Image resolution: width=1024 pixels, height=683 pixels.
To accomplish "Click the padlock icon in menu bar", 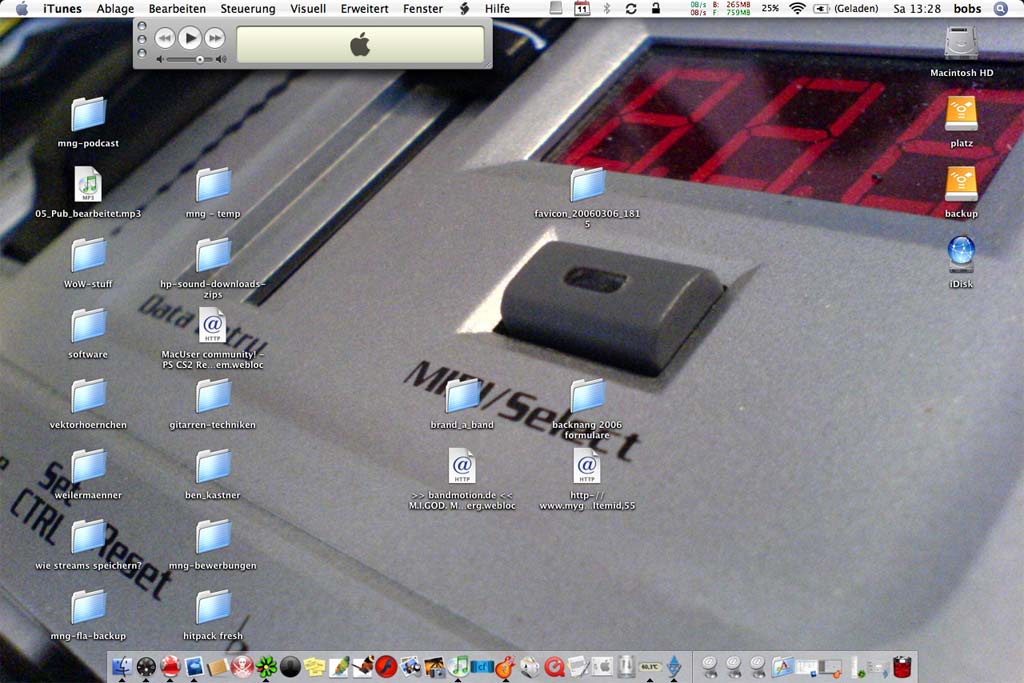I will [x=656, y=8].
